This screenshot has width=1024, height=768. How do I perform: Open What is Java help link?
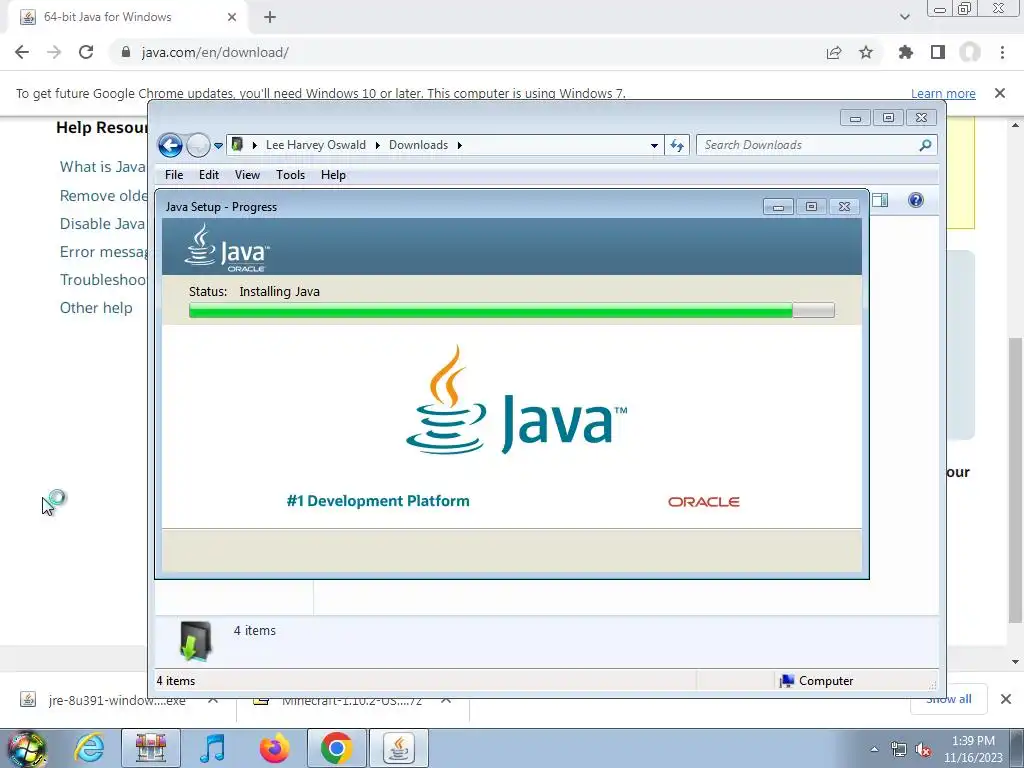pos(103,167)
